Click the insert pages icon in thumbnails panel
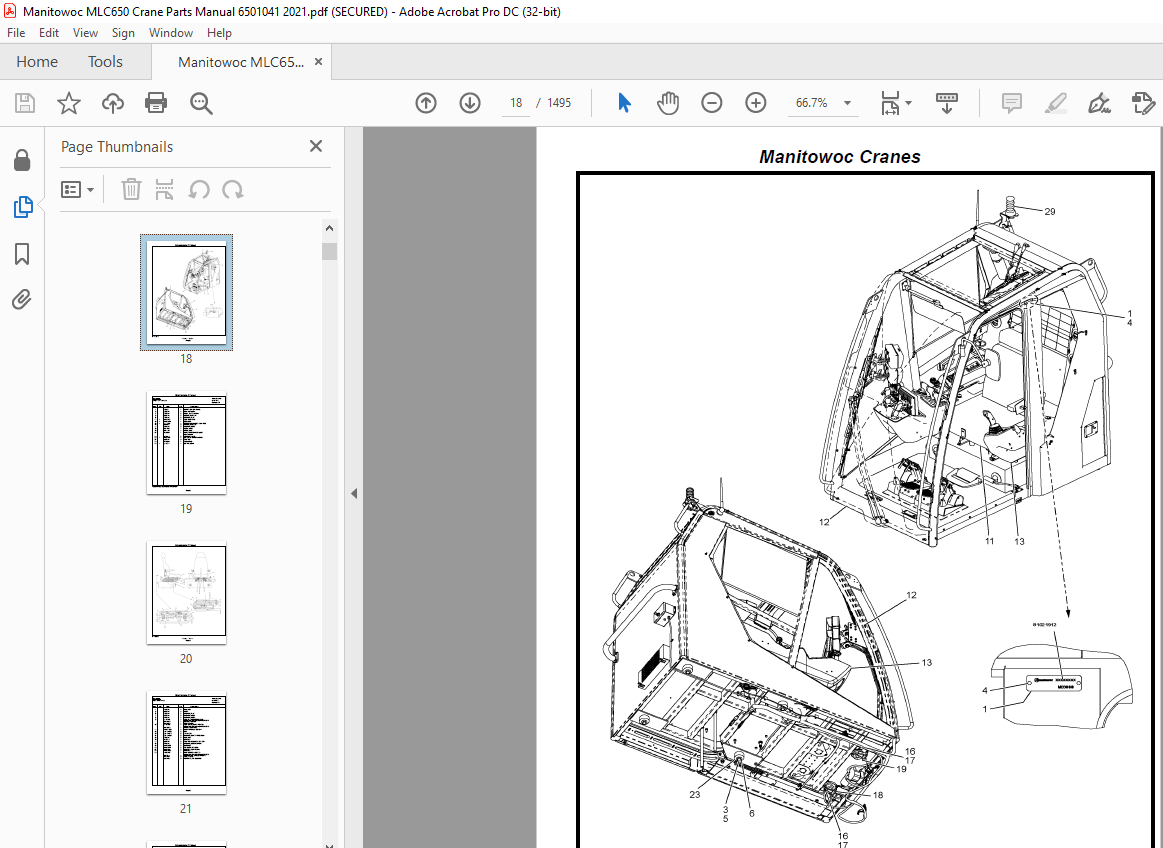This screenshot has width=1163, height=848. click(164, 189)
